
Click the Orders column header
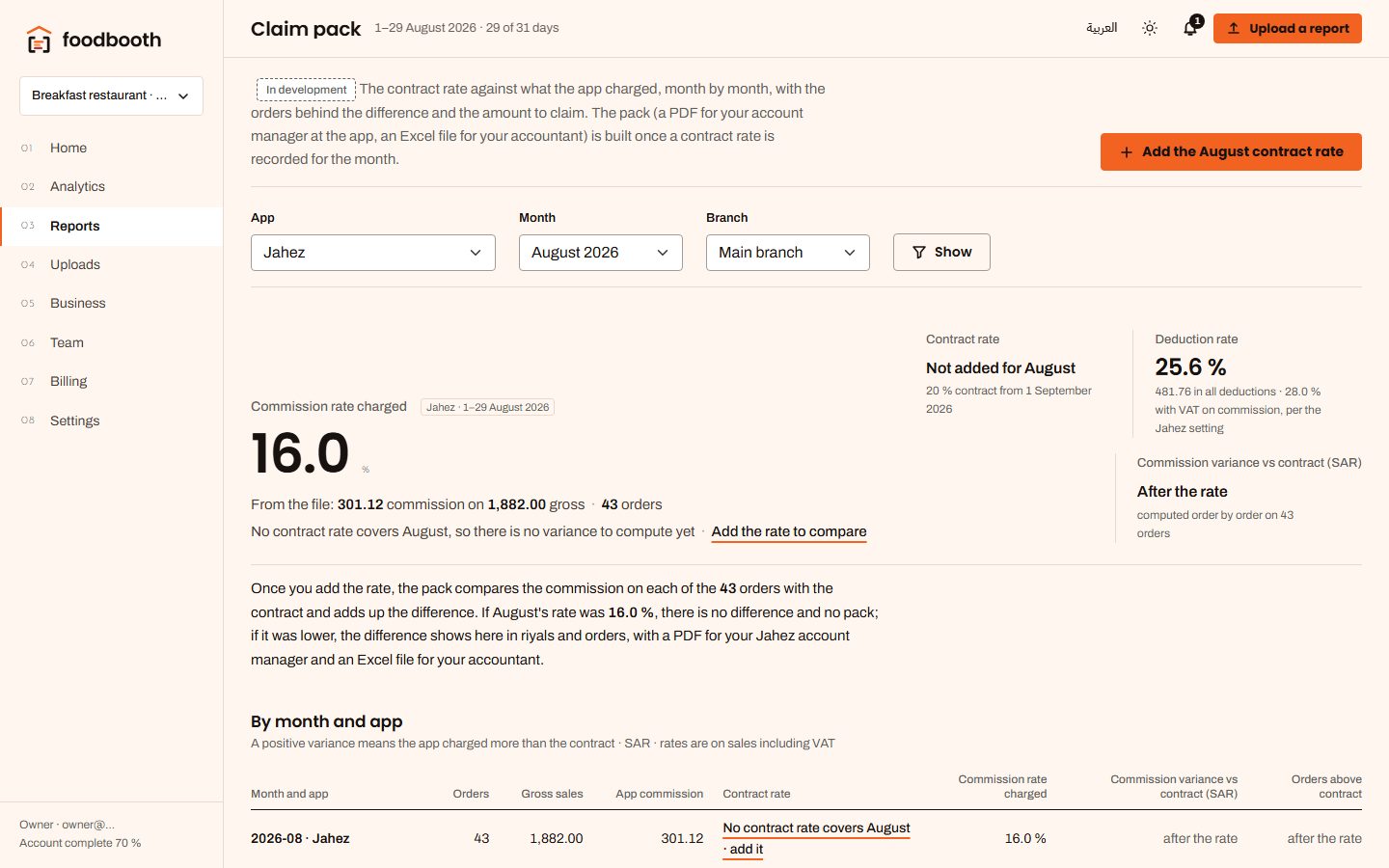[471, 794]
